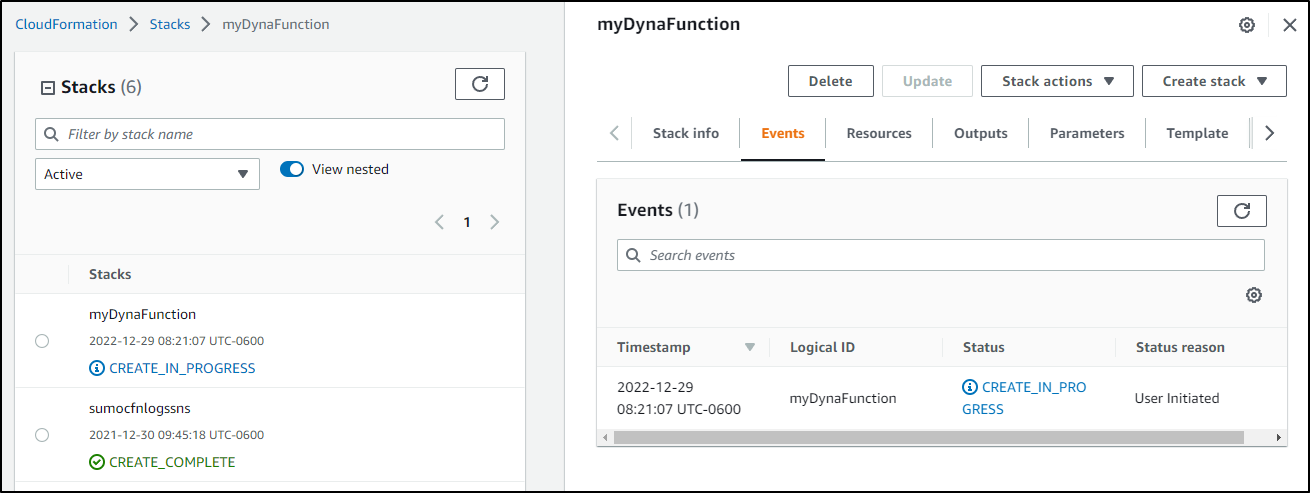Toggle the View nested switch
Image resolution: width=1310 pixels, height=493 pixels.
click(x=292, y=170)
